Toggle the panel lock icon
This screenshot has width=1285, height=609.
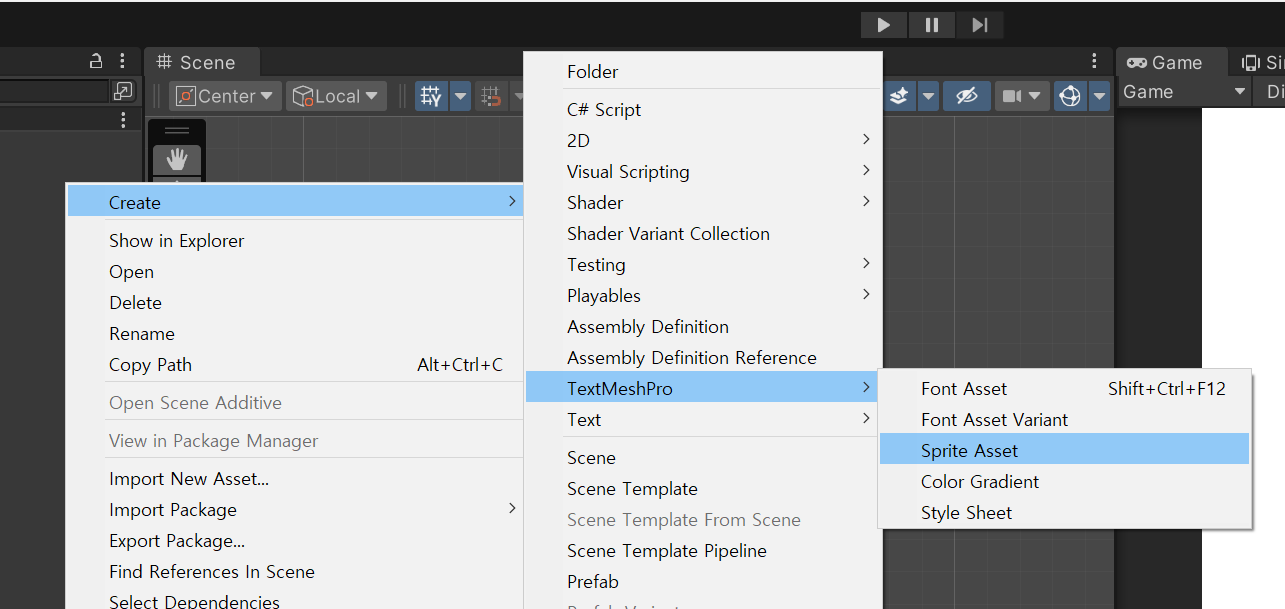point(96,61)
